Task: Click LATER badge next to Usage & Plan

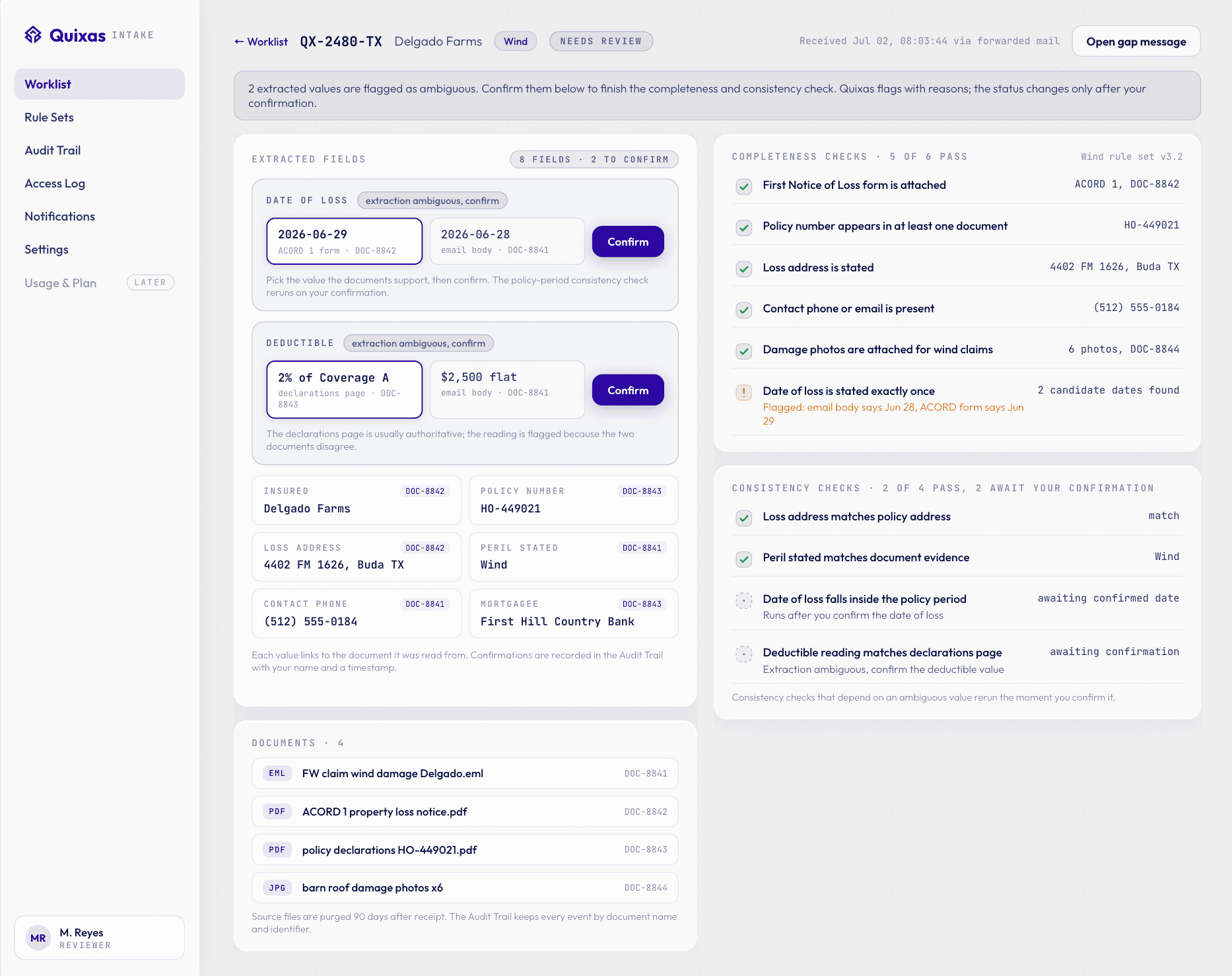Action: pos(151,283)
